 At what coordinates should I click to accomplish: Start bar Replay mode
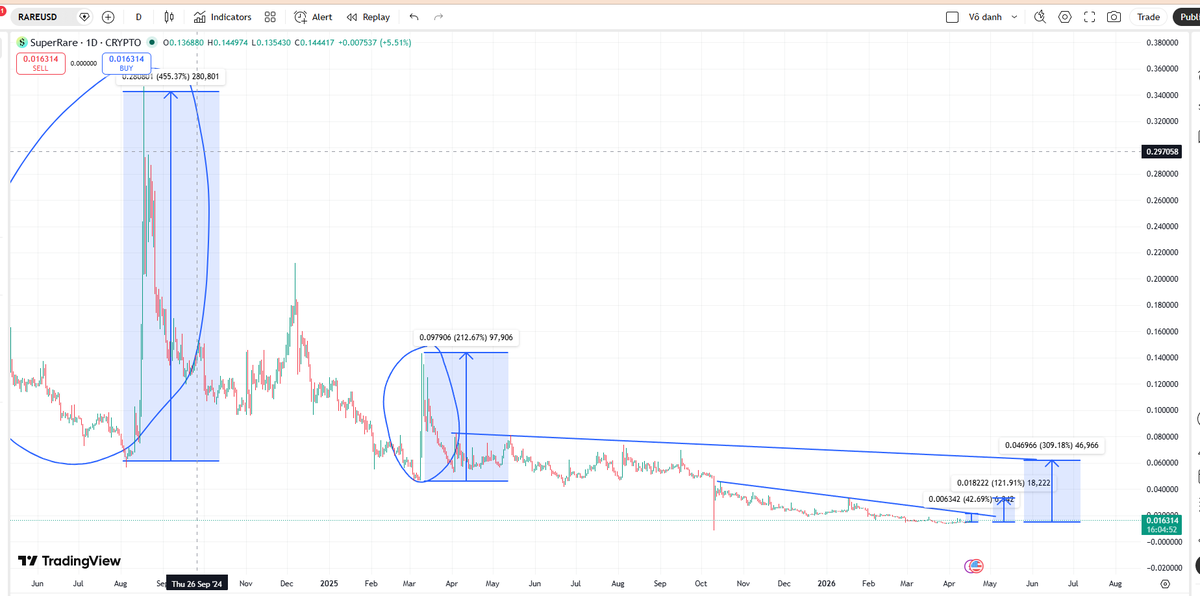368,17
